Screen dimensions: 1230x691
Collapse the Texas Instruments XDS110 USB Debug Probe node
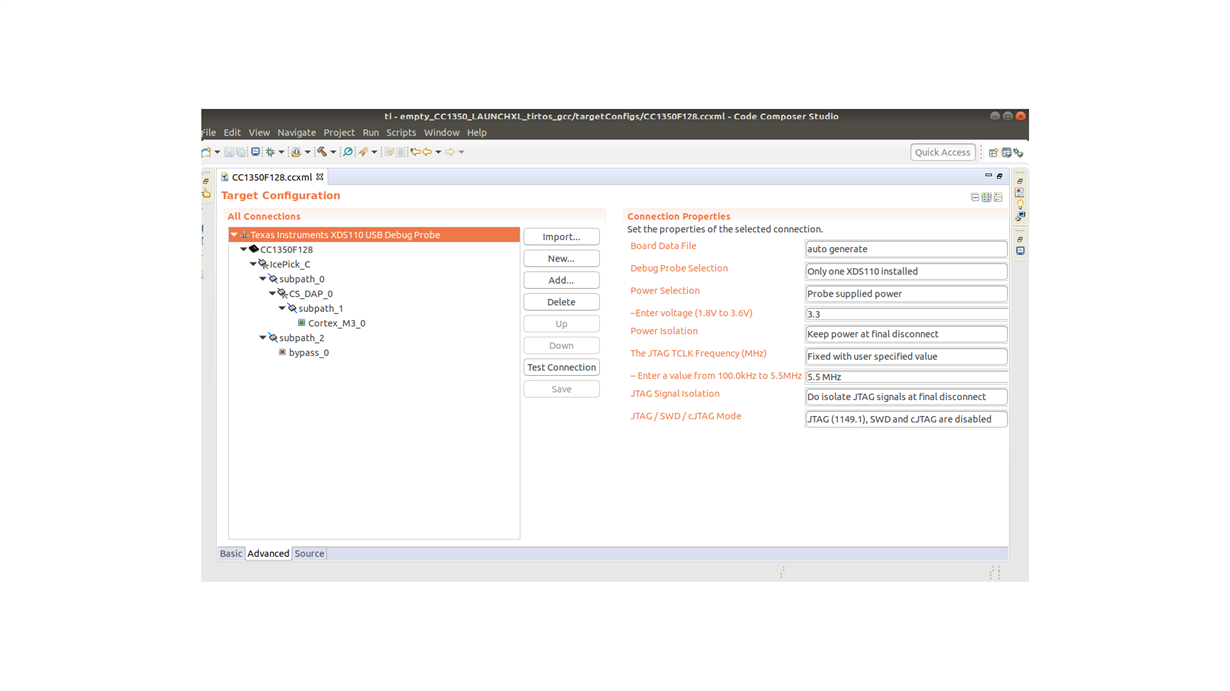coord(234,235)
